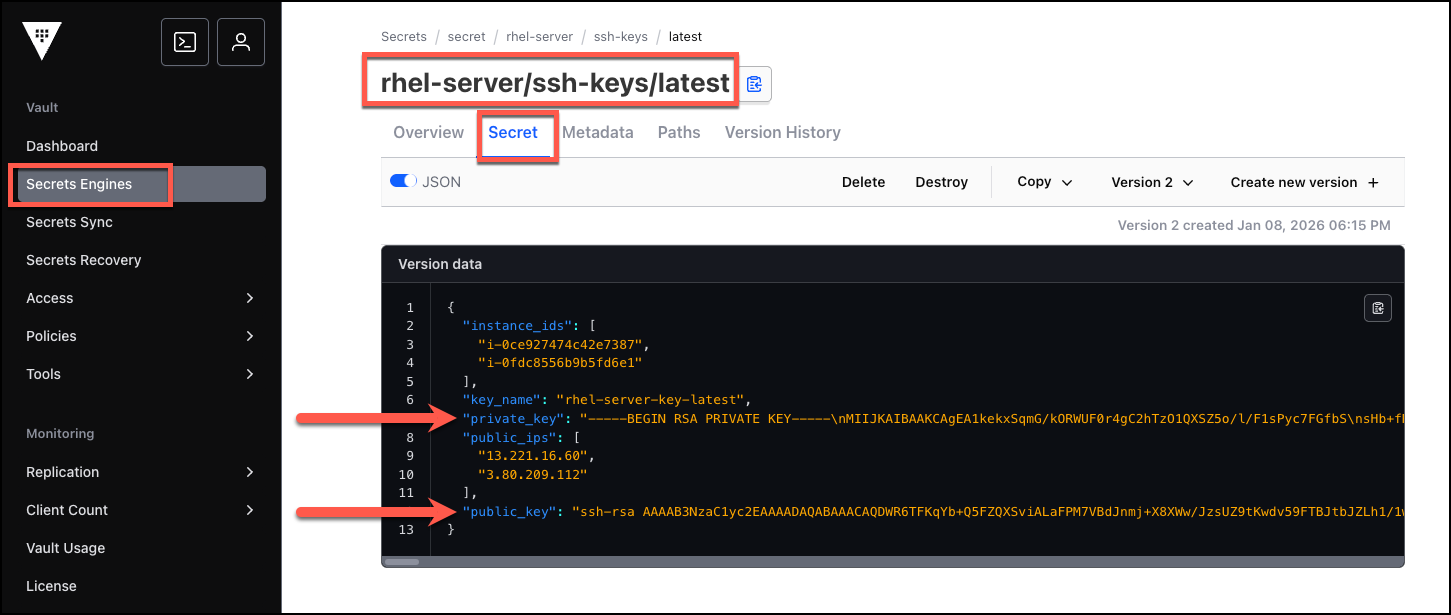
Task: Toggle the JSON view switch
Action: (403, 182)
